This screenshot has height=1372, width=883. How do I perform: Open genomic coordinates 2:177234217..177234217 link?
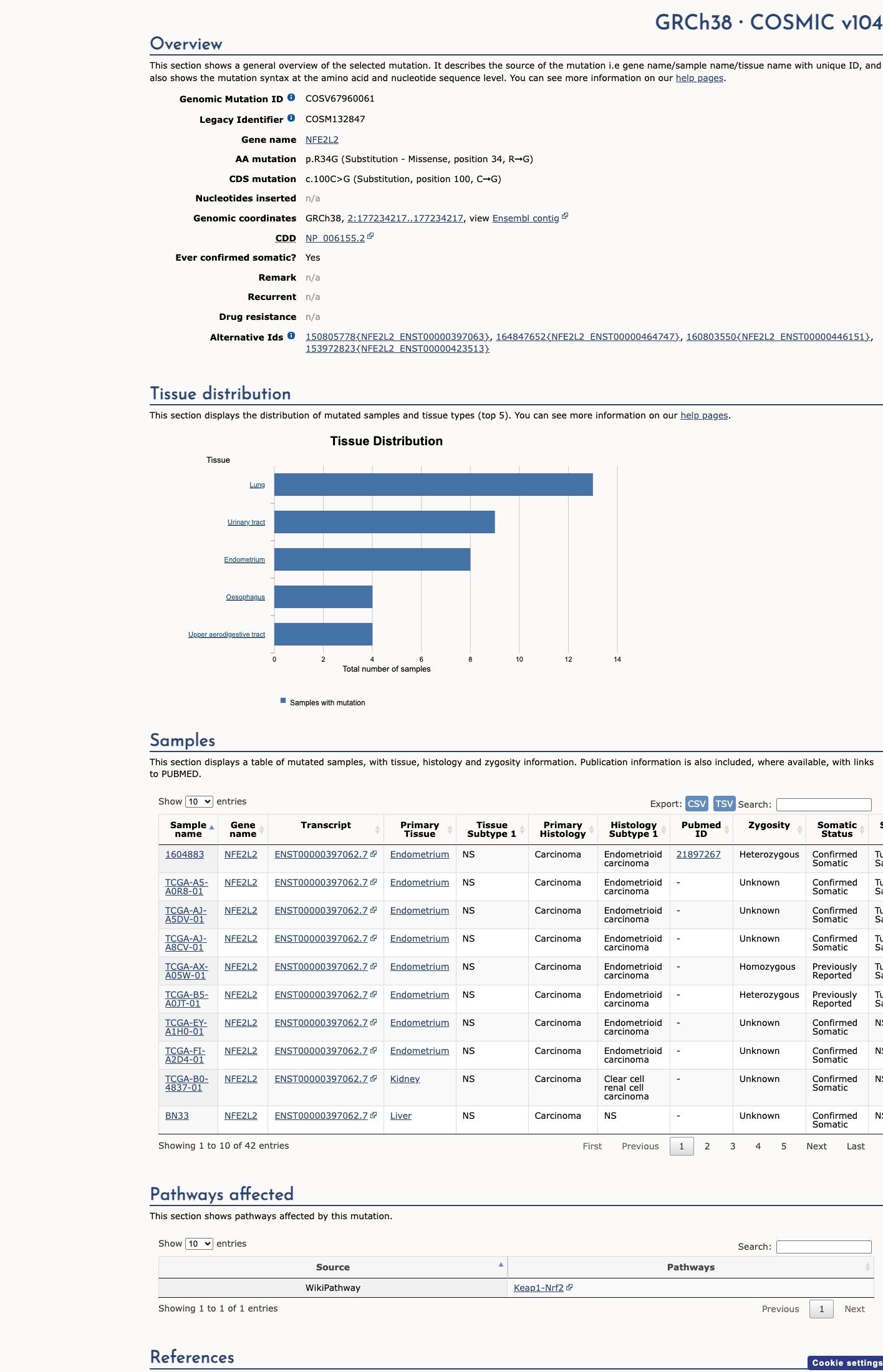tap(405, 218)
